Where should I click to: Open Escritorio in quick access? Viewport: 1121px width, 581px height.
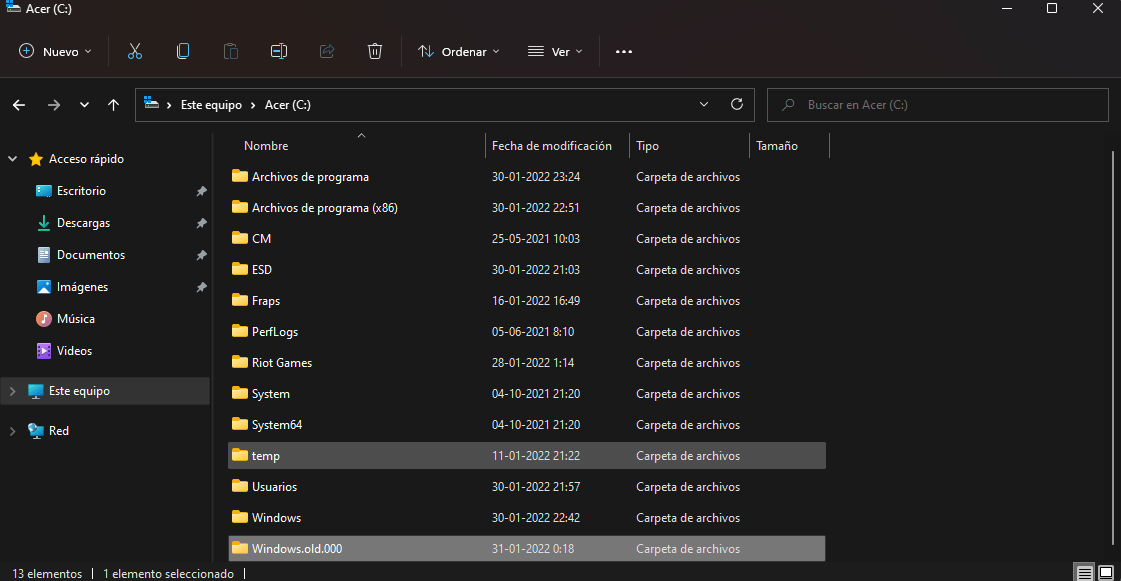click(x=81, y=191)
